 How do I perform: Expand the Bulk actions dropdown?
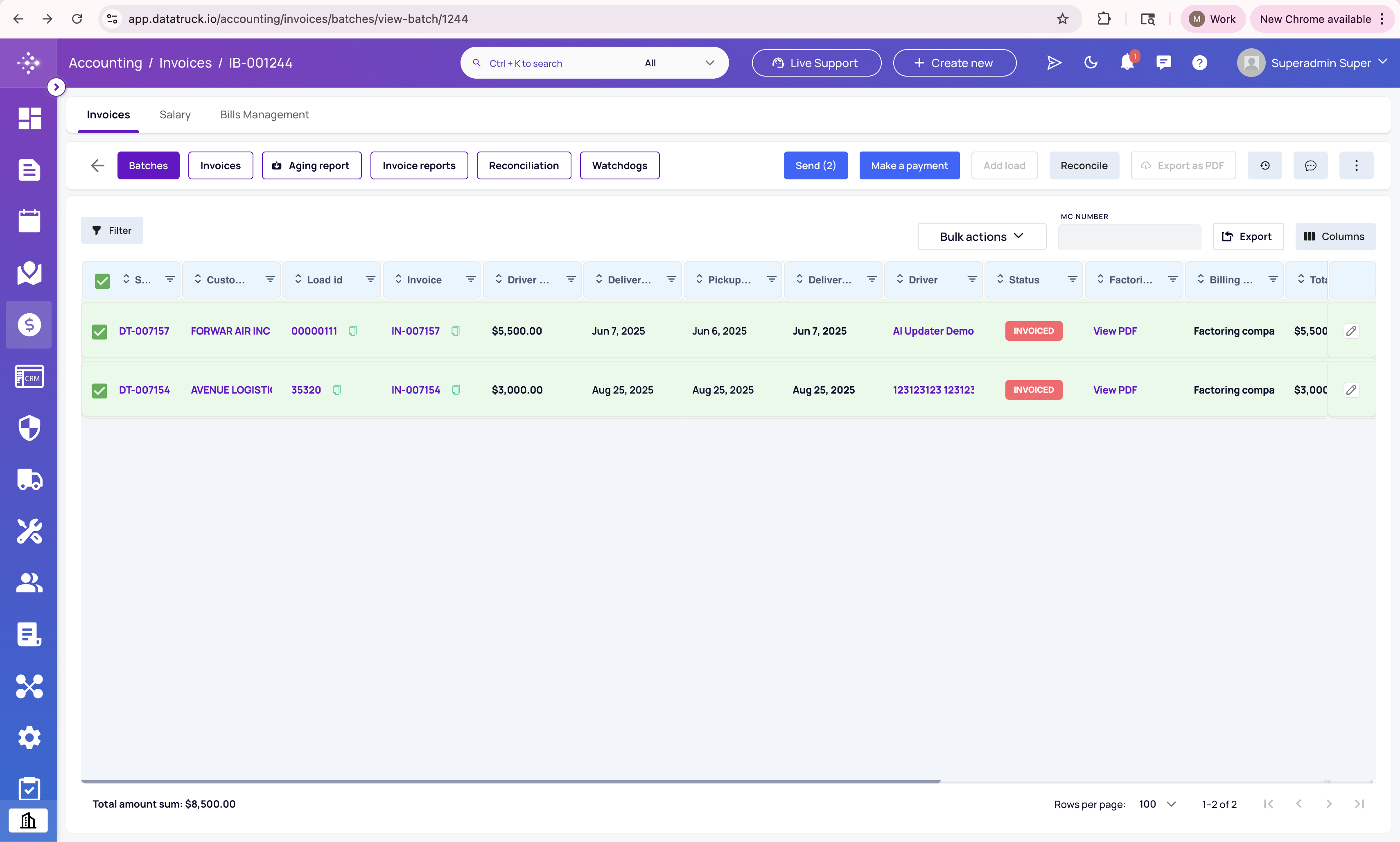click(x=982, y=237)
